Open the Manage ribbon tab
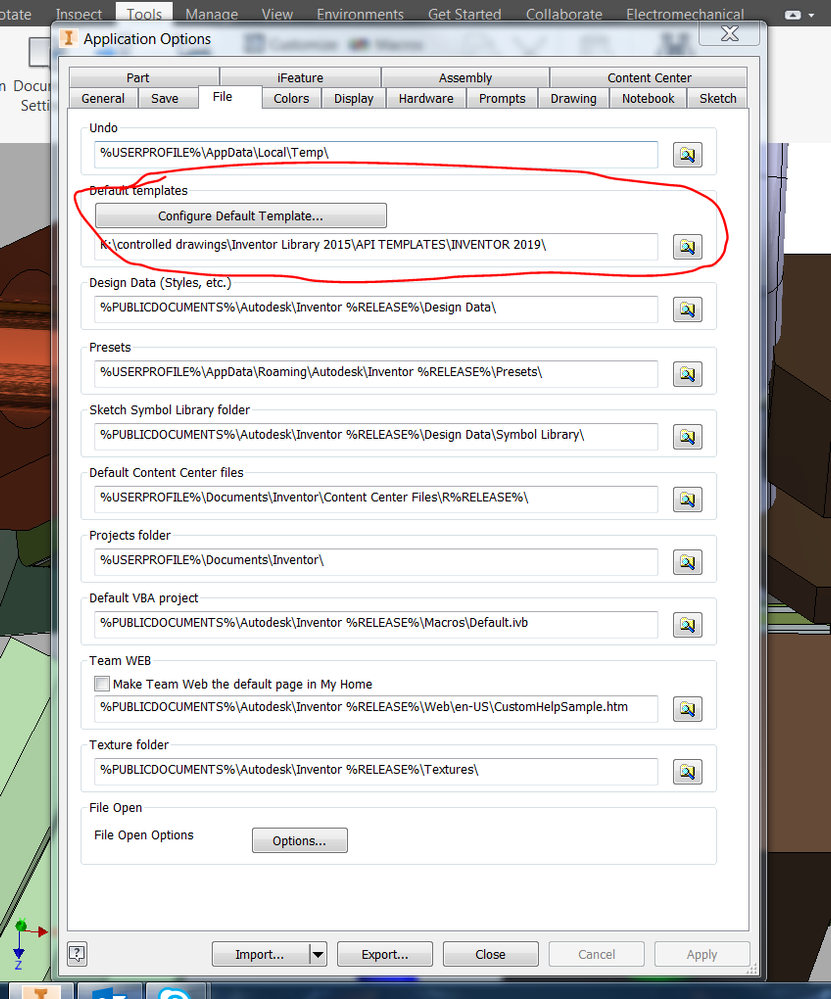This screenshot has width=831, height=999. click(x=212, y=14)
